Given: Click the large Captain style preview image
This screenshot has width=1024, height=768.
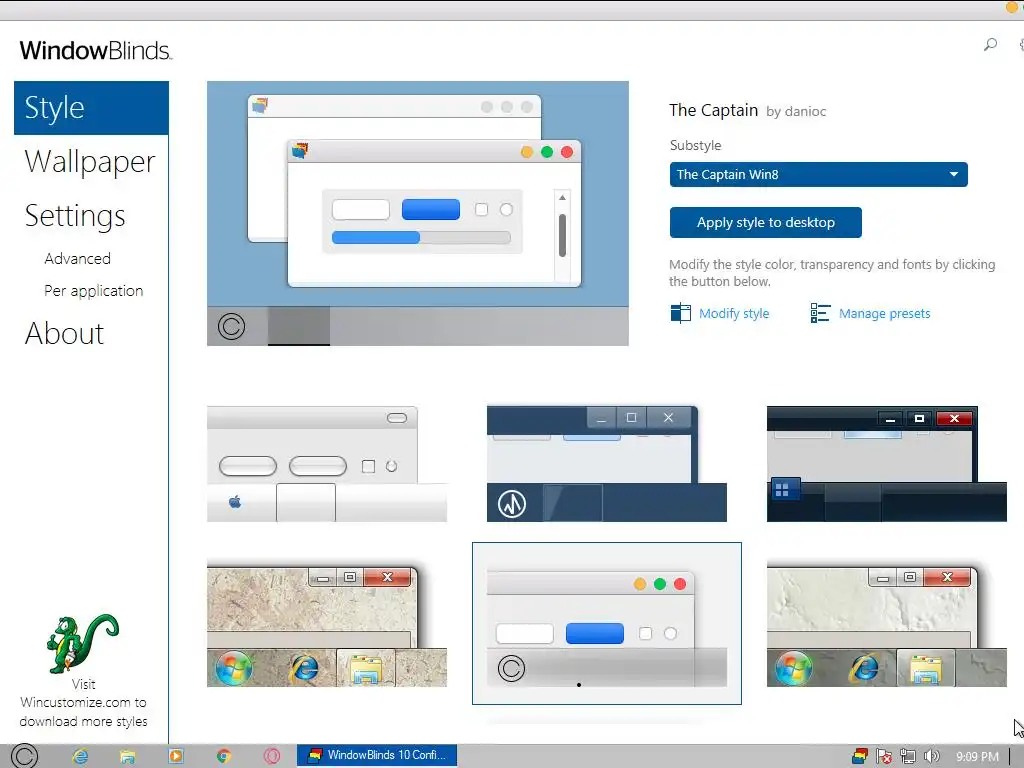Looking at the screenshot, I should [418, 214].
